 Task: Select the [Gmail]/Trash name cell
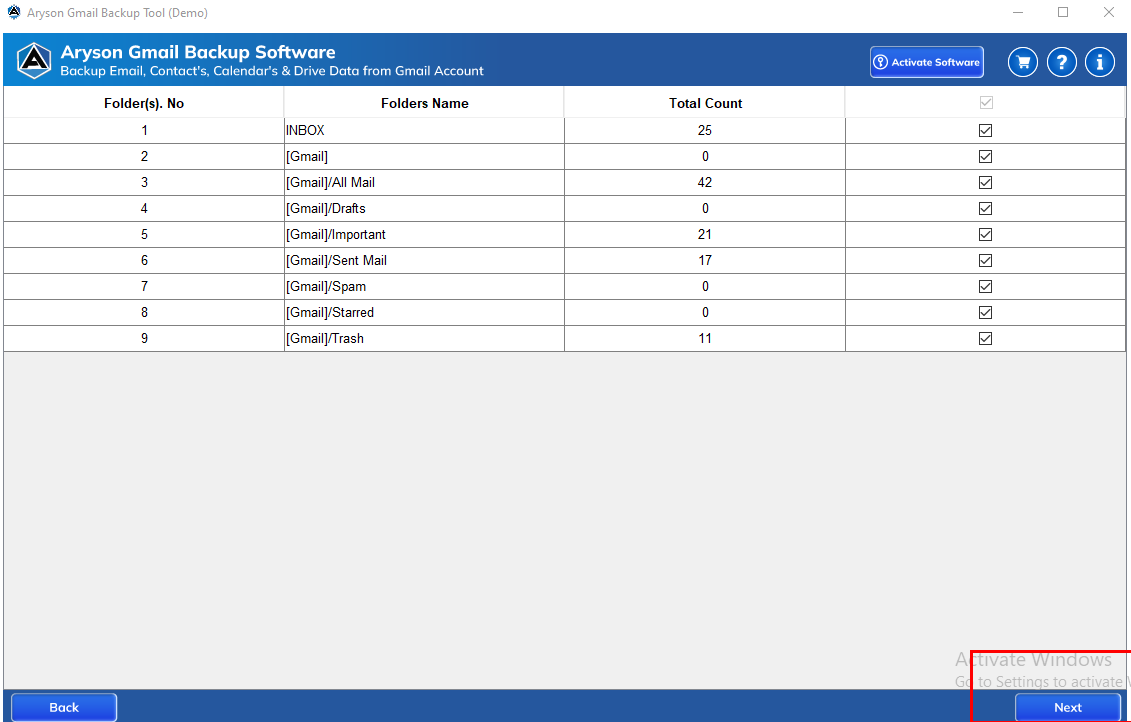tap(424, 338)
